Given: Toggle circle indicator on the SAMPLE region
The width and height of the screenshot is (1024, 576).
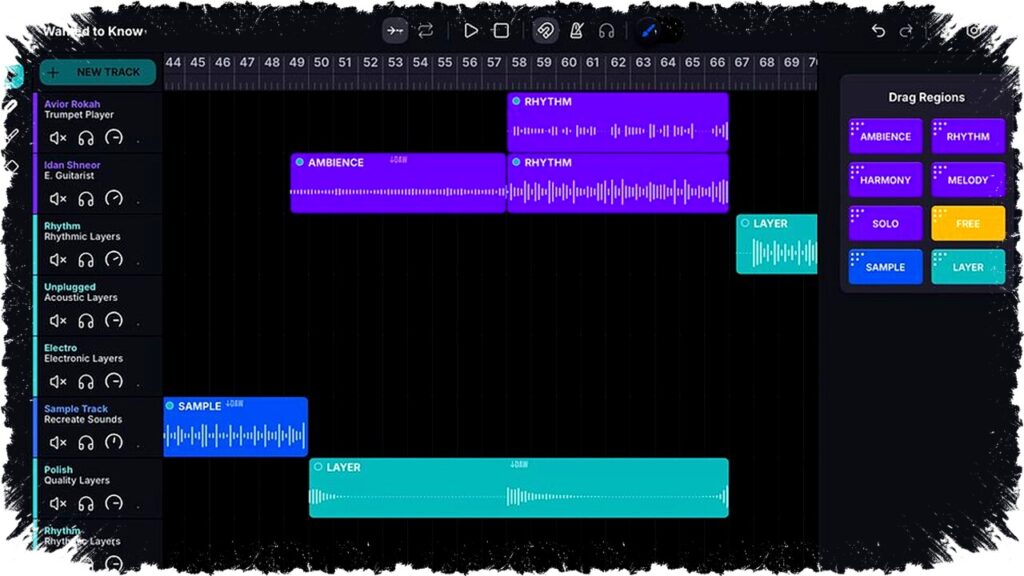Looking at the screenshot, I should pyautogui.click(x=170, y=406).
